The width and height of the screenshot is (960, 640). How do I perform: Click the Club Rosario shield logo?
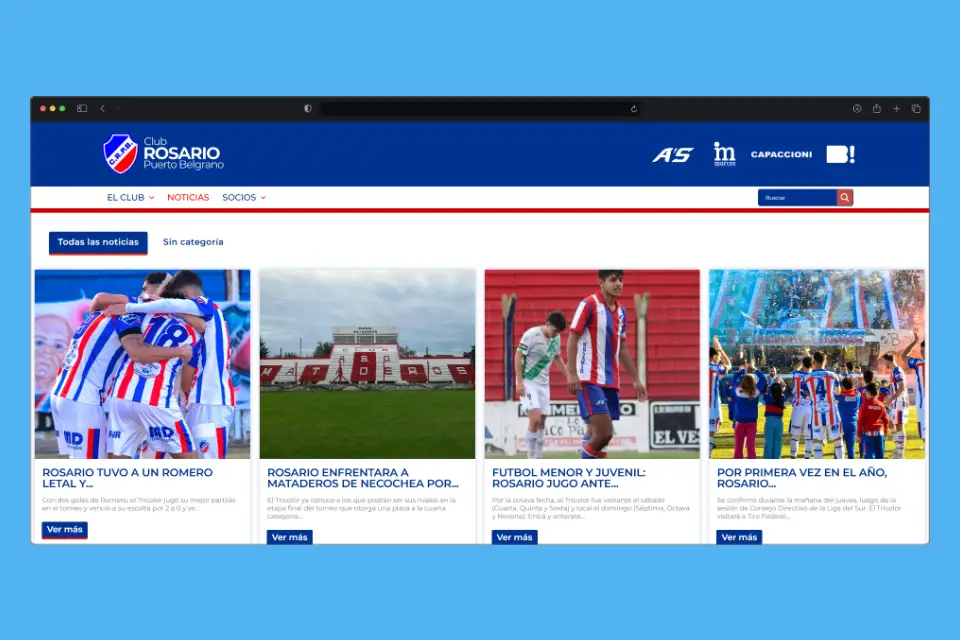point(120,154)
